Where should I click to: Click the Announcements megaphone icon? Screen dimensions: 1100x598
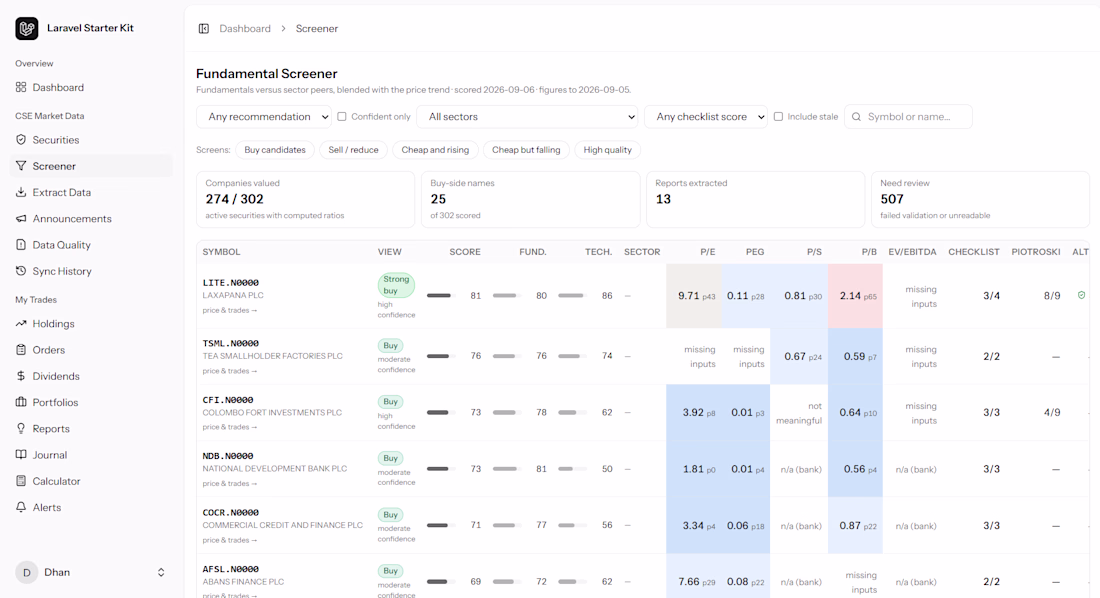(x=21, y=218)
